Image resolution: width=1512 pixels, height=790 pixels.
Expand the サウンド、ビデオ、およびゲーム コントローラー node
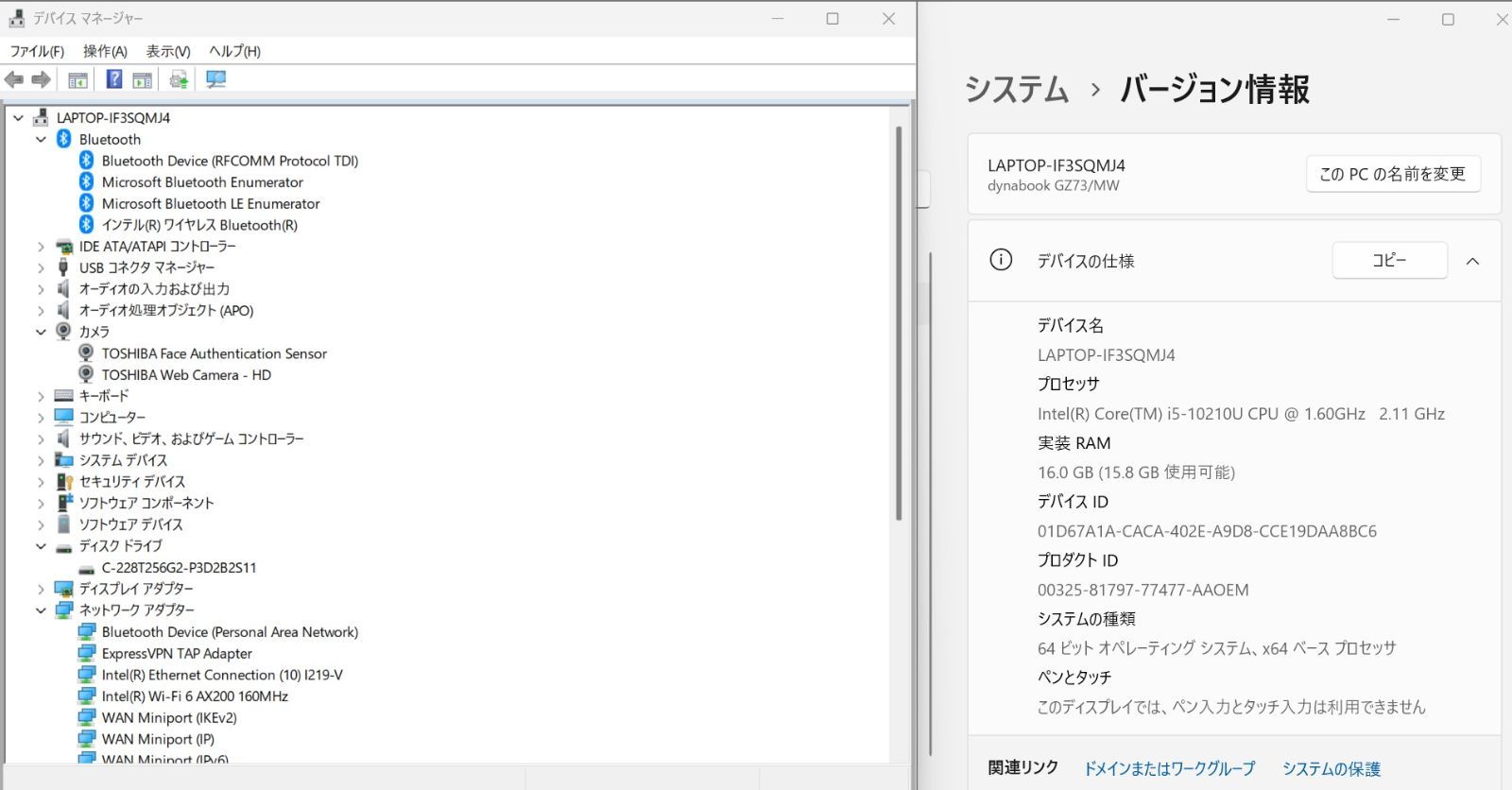coord(41,439)
